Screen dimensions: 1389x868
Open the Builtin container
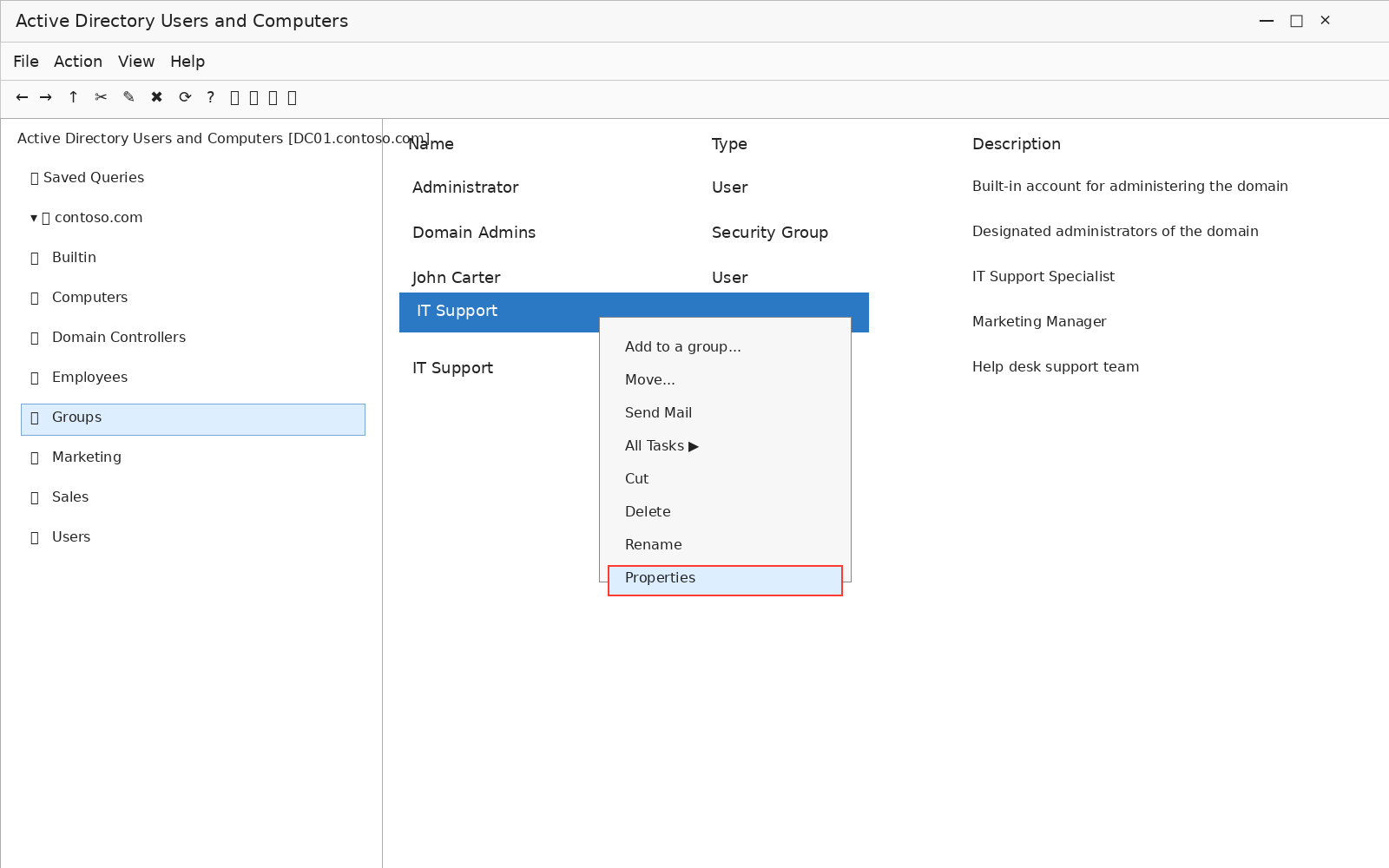[x=74, y=258]
